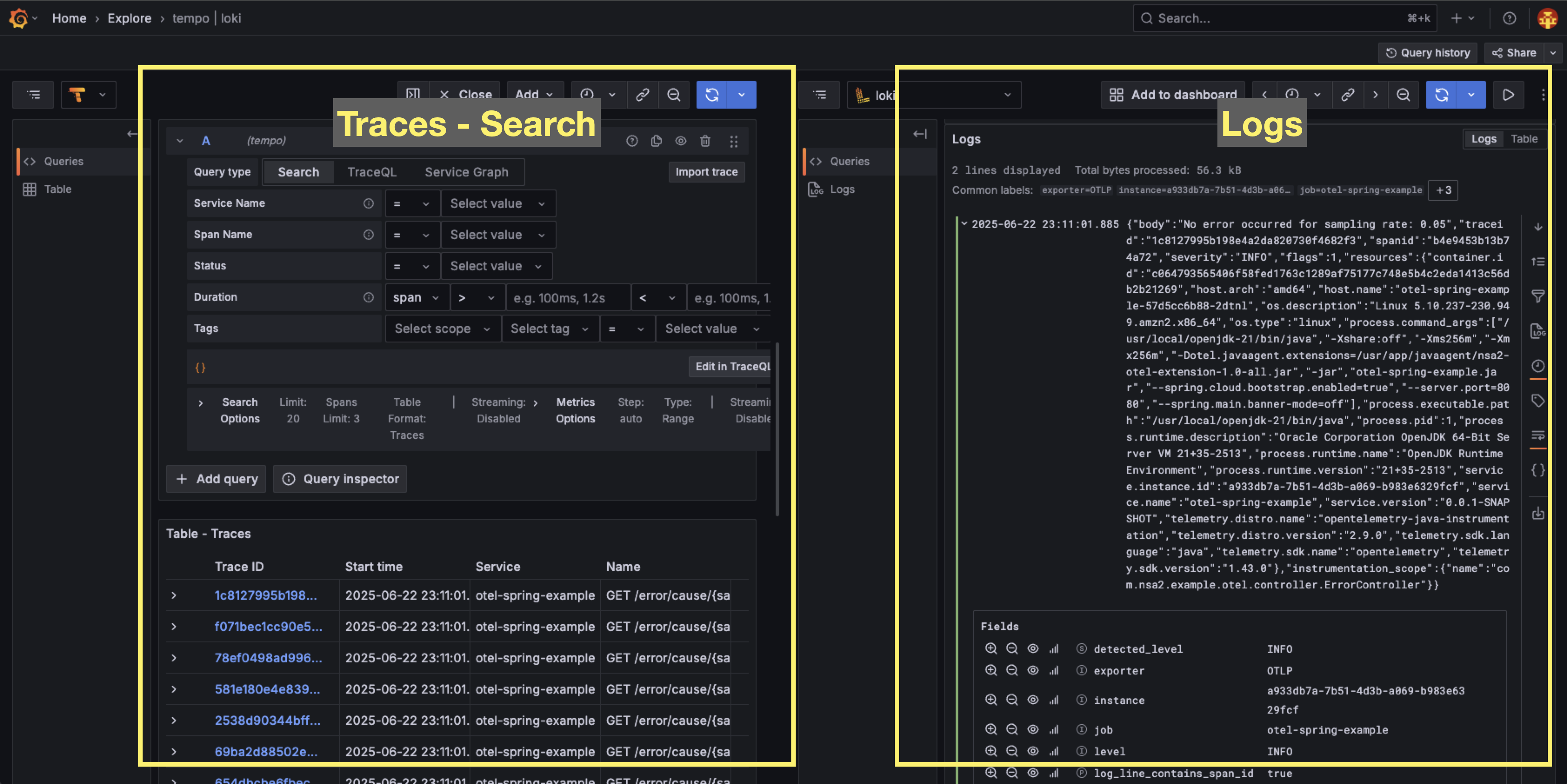Open the Span Name Select value dropdown

click(498, 235)
